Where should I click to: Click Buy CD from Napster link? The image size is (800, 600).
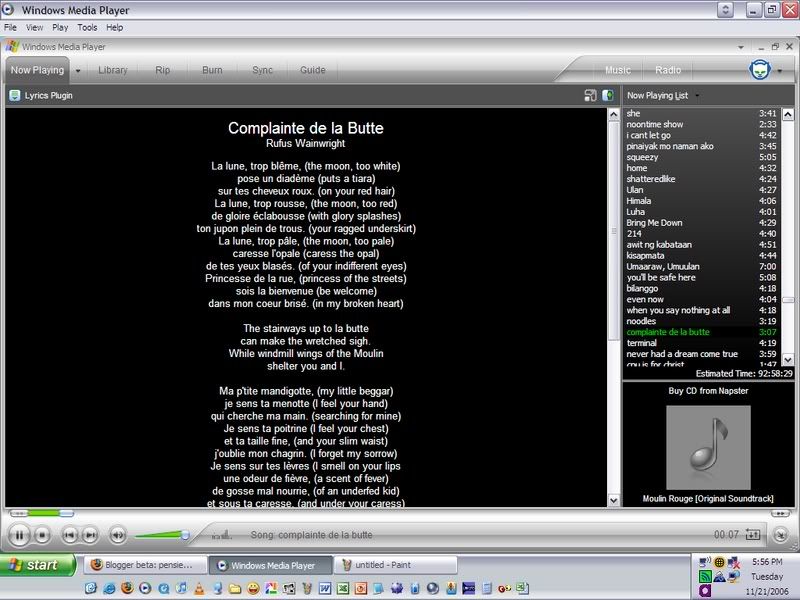(x=708, y=391)
